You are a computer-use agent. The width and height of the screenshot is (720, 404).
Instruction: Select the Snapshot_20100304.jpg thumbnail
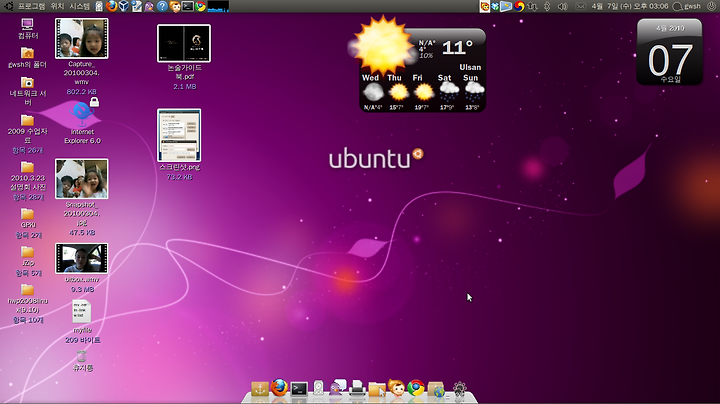pos(82,179)
